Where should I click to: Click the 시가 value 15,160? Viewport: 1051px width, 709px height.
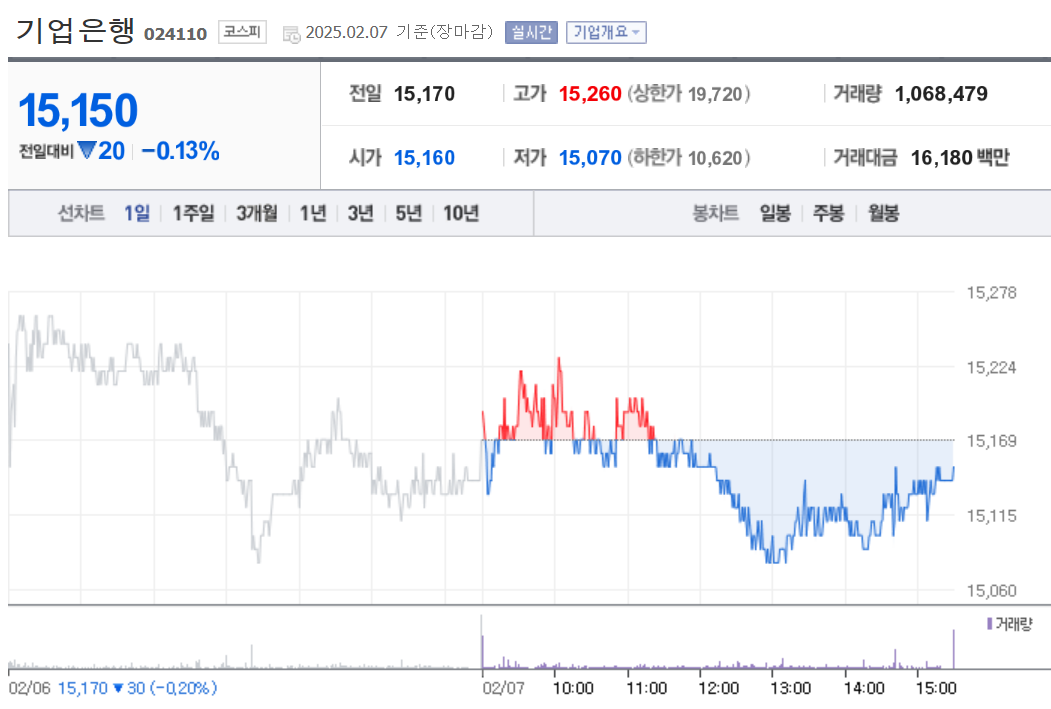tap(424, 158)
